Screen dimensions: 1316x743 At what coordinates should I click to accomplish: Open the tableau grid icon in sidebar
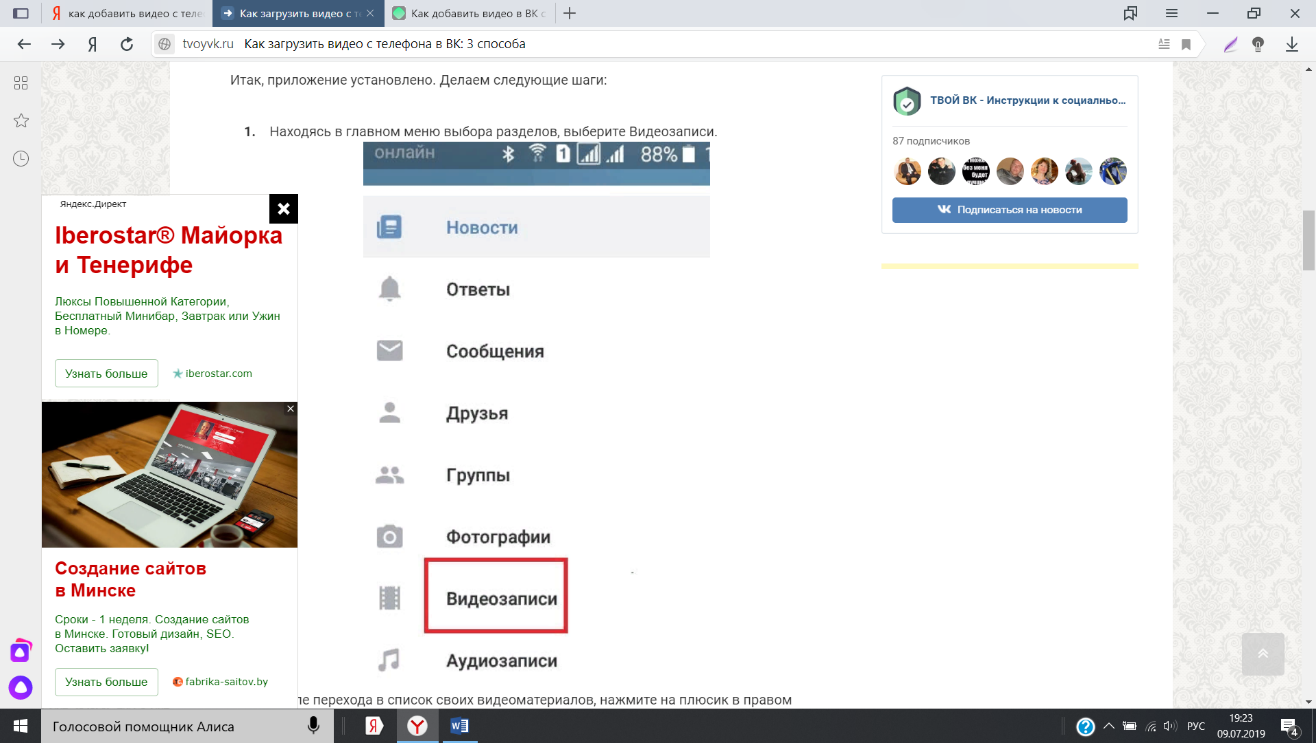tap(20, 83)
